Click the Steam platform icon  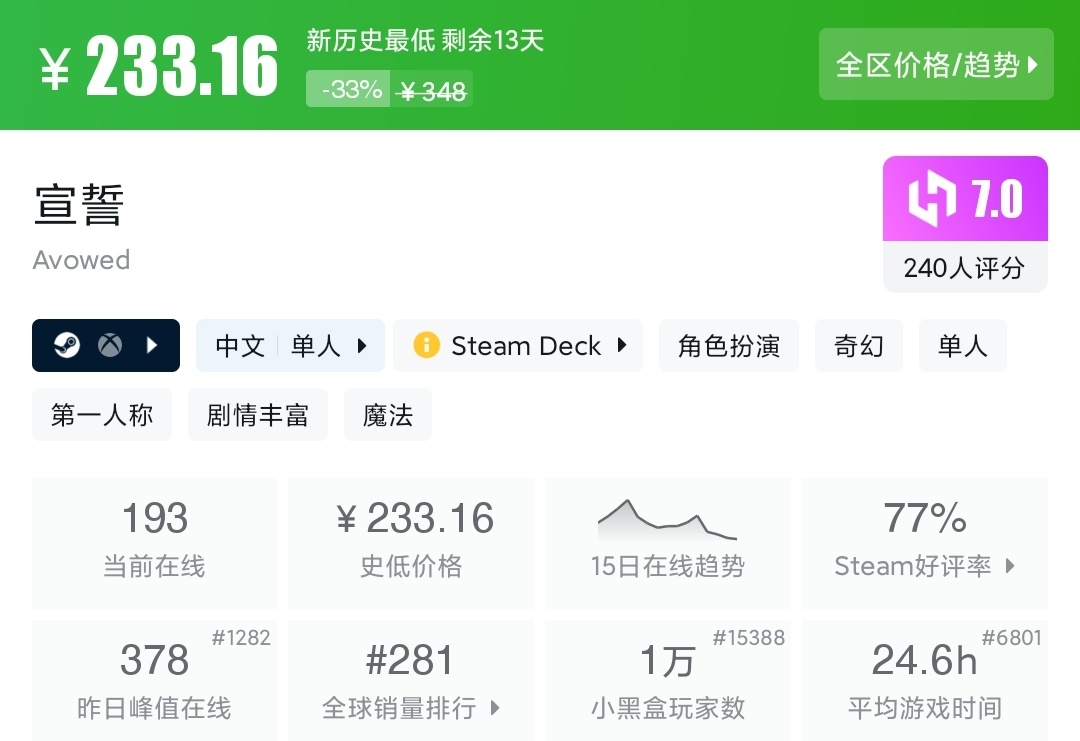(x=66, y=346)
